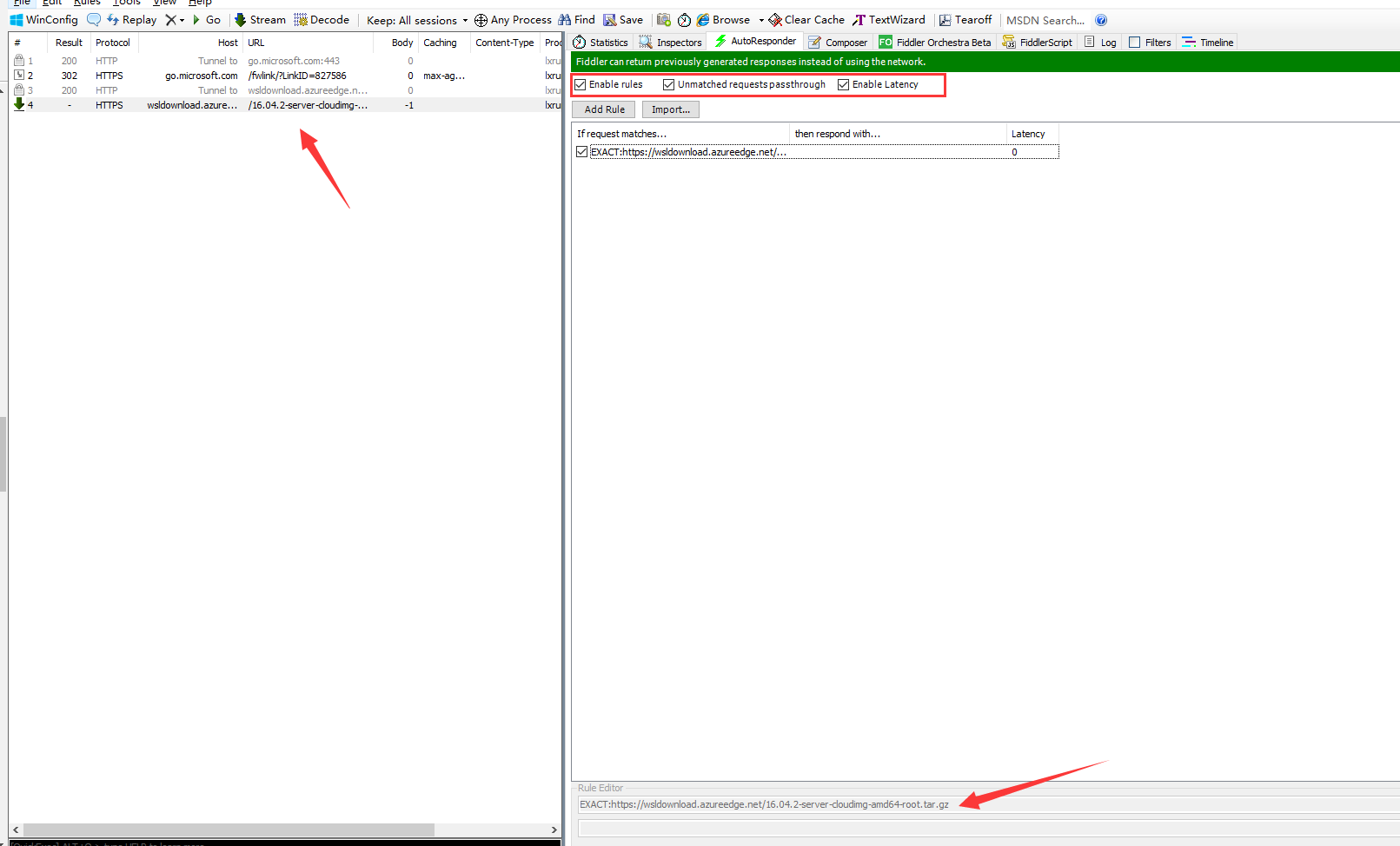Viewport: 1400px width, 846px height.
Task: Open the Remove sessions dropdown arrow
Action: click(x=182, y=20)
